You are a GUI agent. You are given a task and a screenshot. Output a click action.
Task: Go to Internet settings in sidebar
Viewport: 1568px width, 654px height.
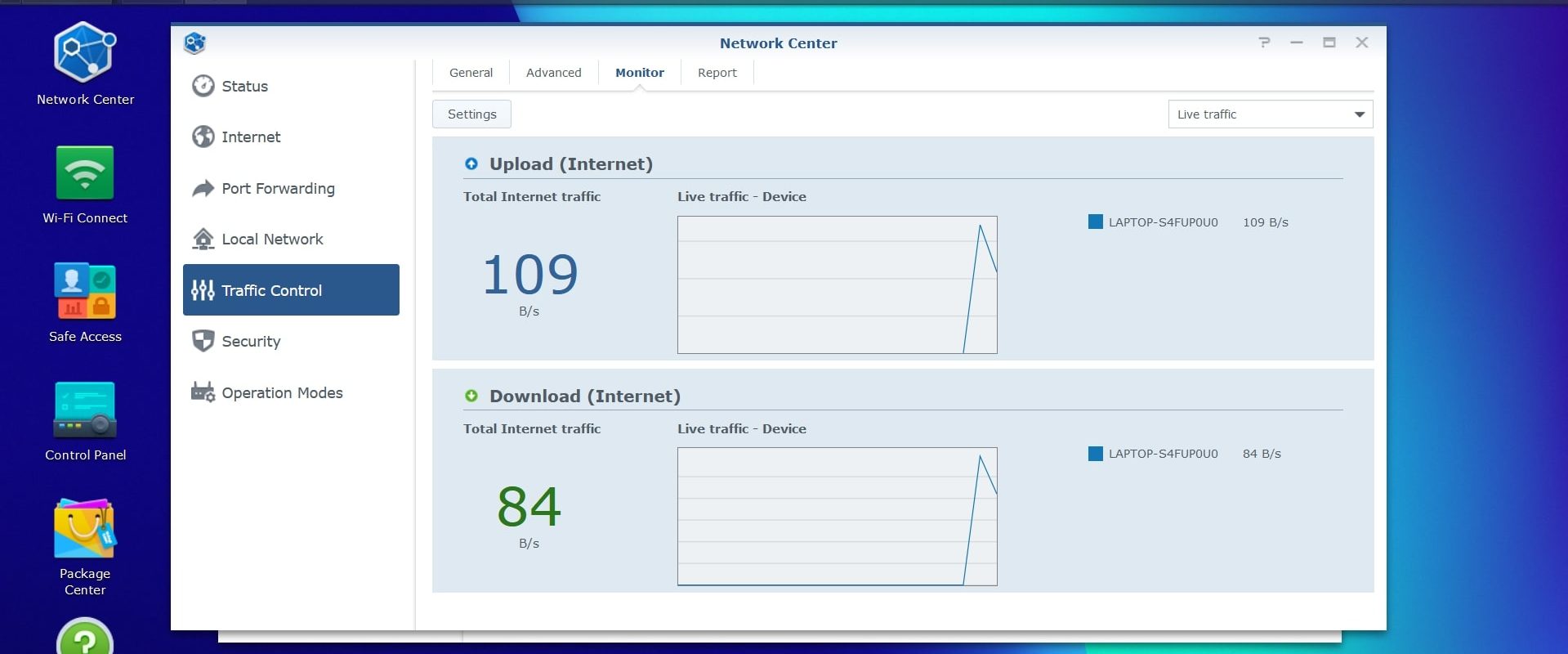click(291, 137)
